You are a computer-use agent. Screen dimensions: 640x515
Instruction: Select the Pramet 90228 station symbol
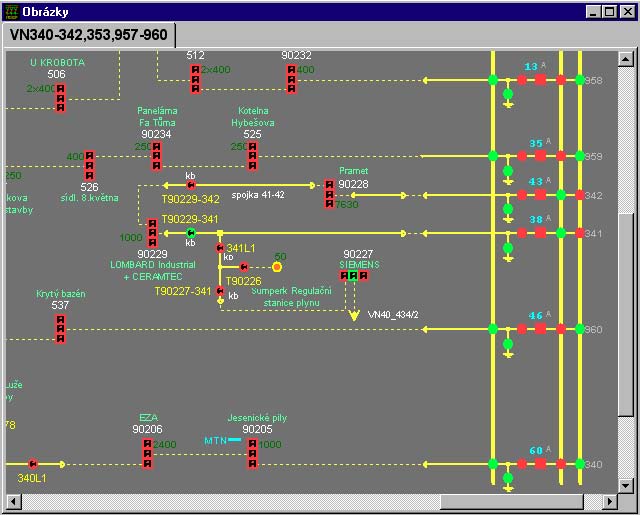(329, 195)
